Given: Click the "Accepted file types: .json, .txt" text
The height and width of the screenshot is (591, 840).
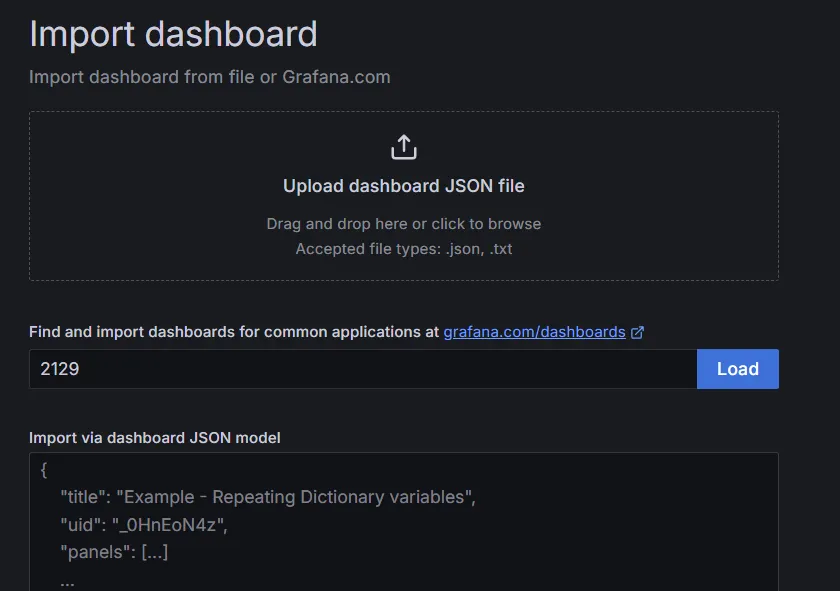Looking at the screenshot, I should (403, 248).
